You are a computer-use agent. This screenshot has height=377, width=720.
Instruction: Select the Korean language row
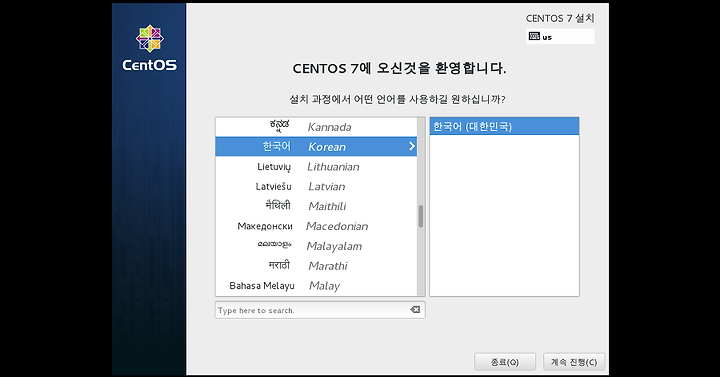[316, 146]
